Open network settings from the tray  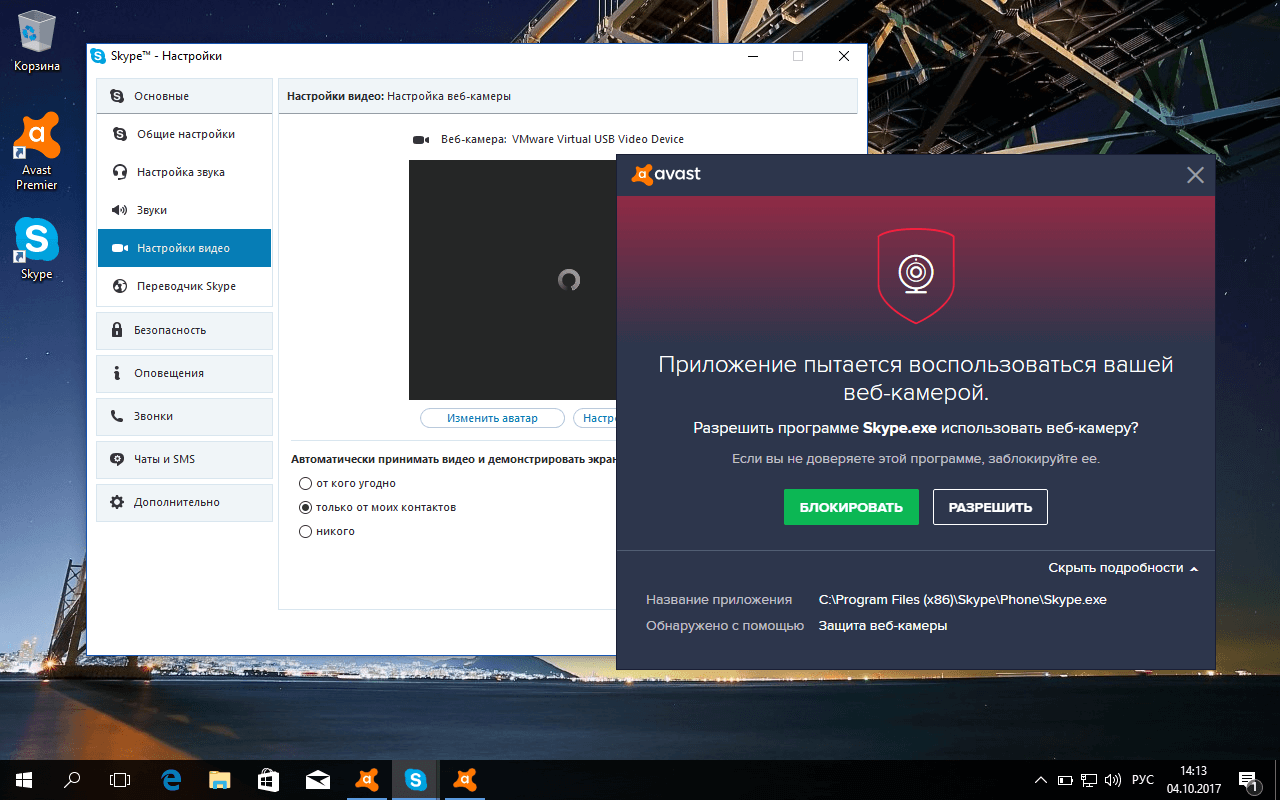(1088, 780)
